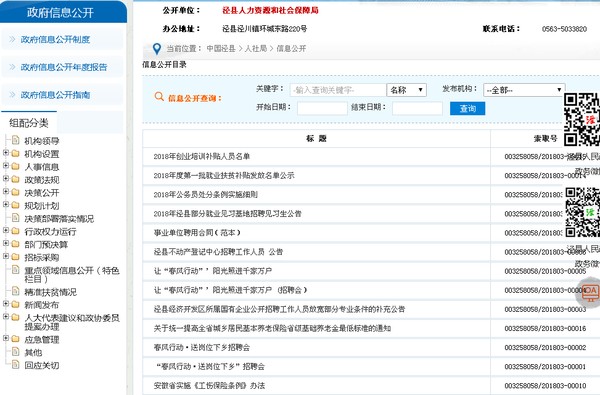Click the 开始日期 date field
This screenshot has height=395, width=600.
322,108
